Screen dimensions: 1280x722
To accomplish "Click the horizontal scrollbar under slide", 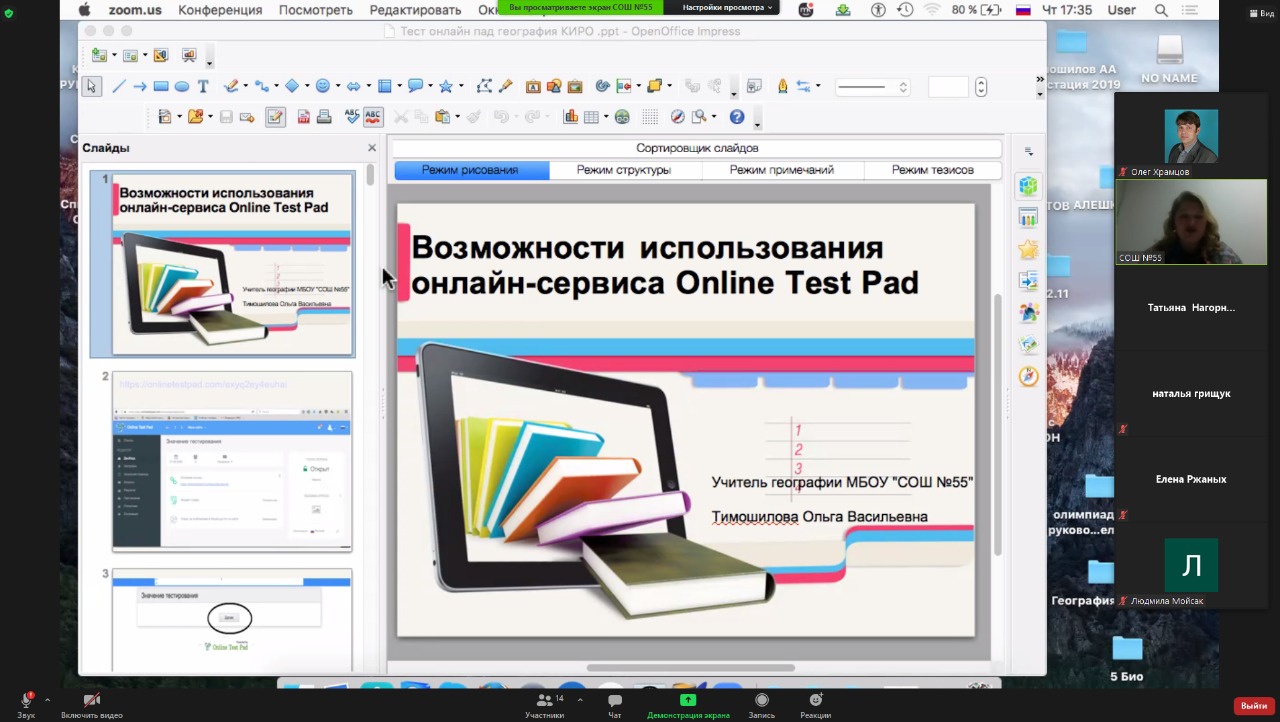I will (x=691, y=668).
